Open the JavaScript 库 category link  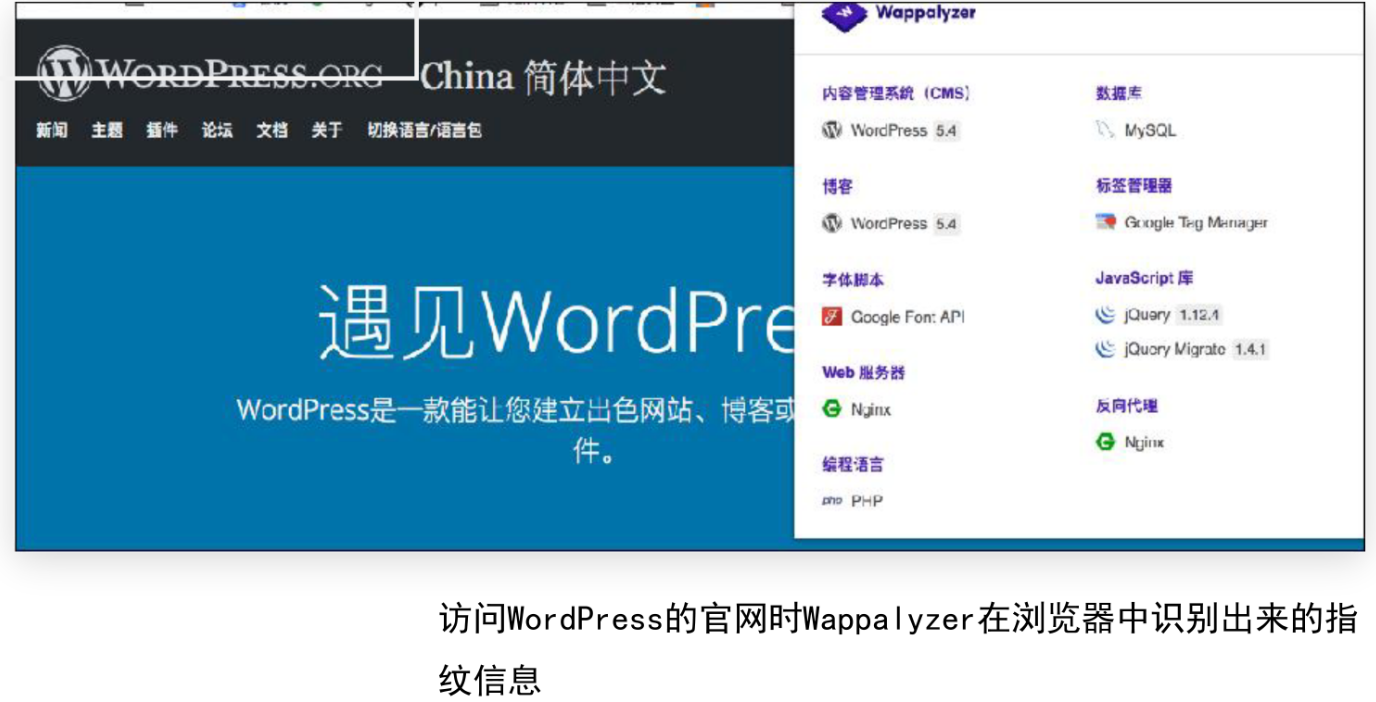(1144, 278)
